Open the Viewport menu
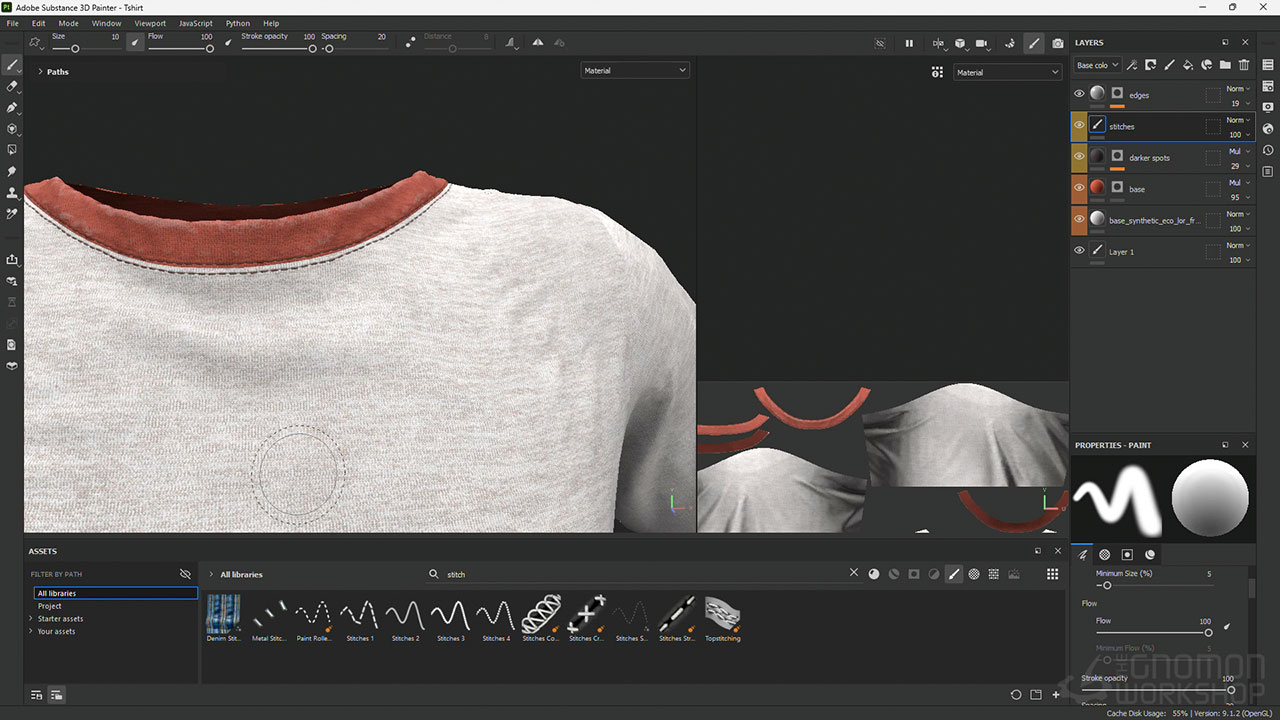This screenshot has width=1280, height=720. coord(150,23)
